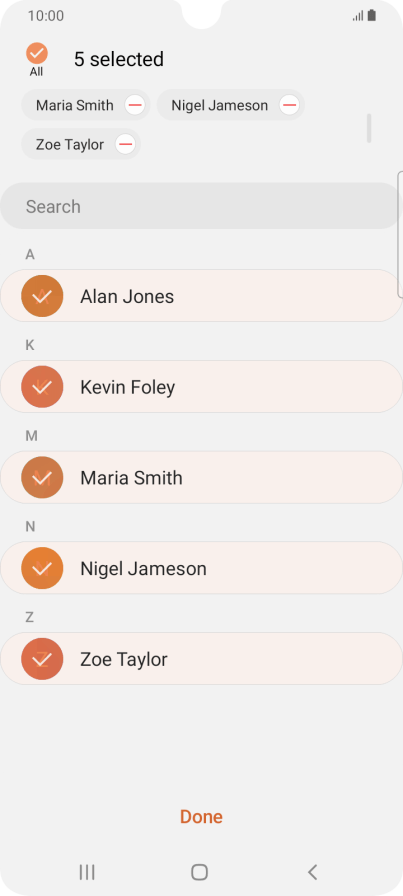
Task: Tap the Maria Smith chip label
Action: (74, 105)
